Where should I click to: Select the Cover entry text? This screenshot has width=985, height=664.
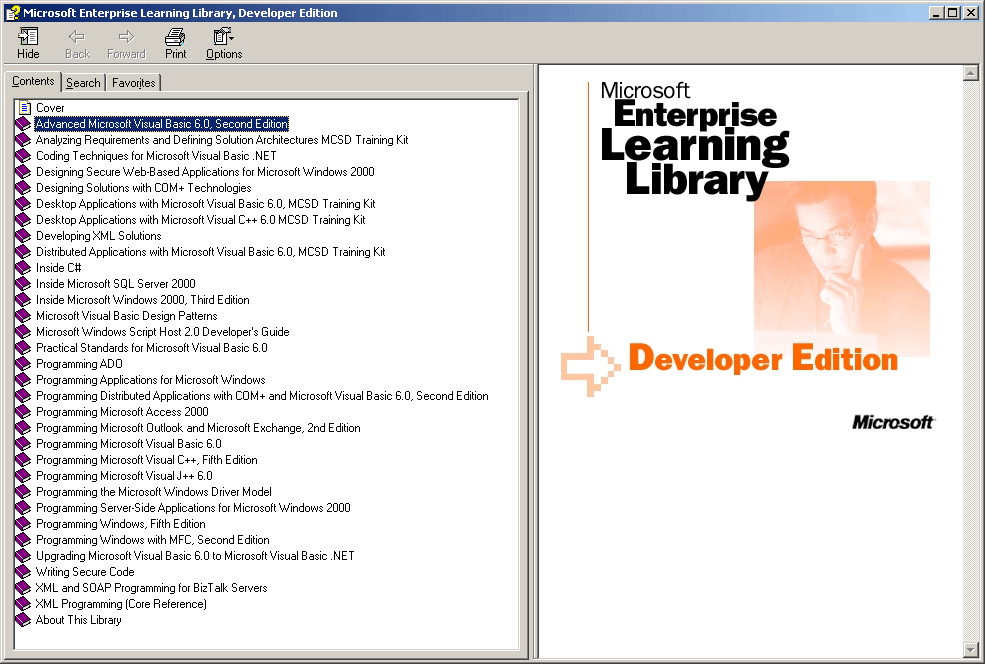[50, 108]
